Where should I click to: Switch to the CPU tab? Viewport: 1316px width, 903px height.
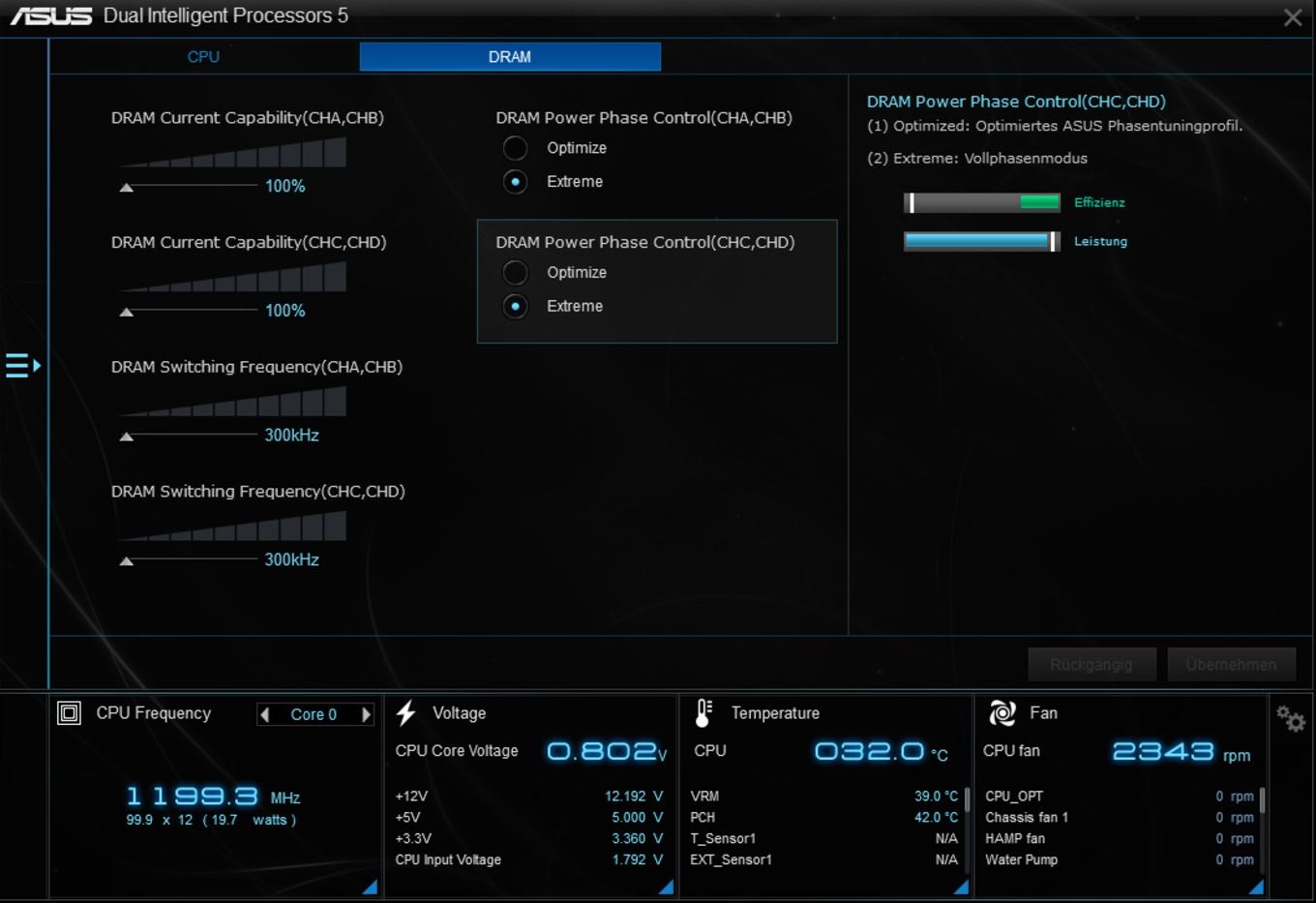pyautogui.click(x=203, y=57)
